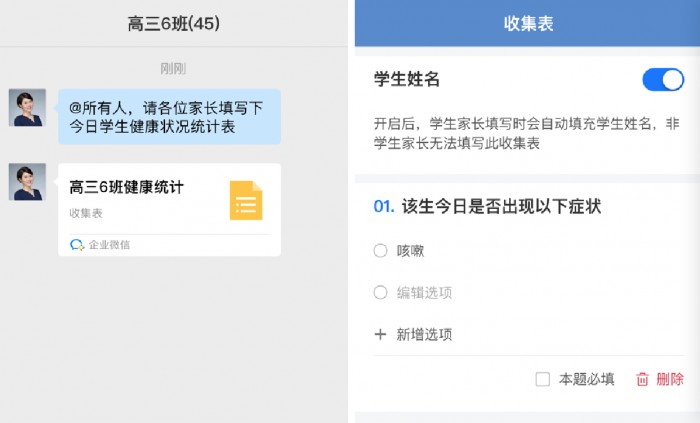Viewport: 700px width, 423px height.
Task: Click the avatar beside the @所有人 message
Action: pyautogui.click(x=27, y=108)
